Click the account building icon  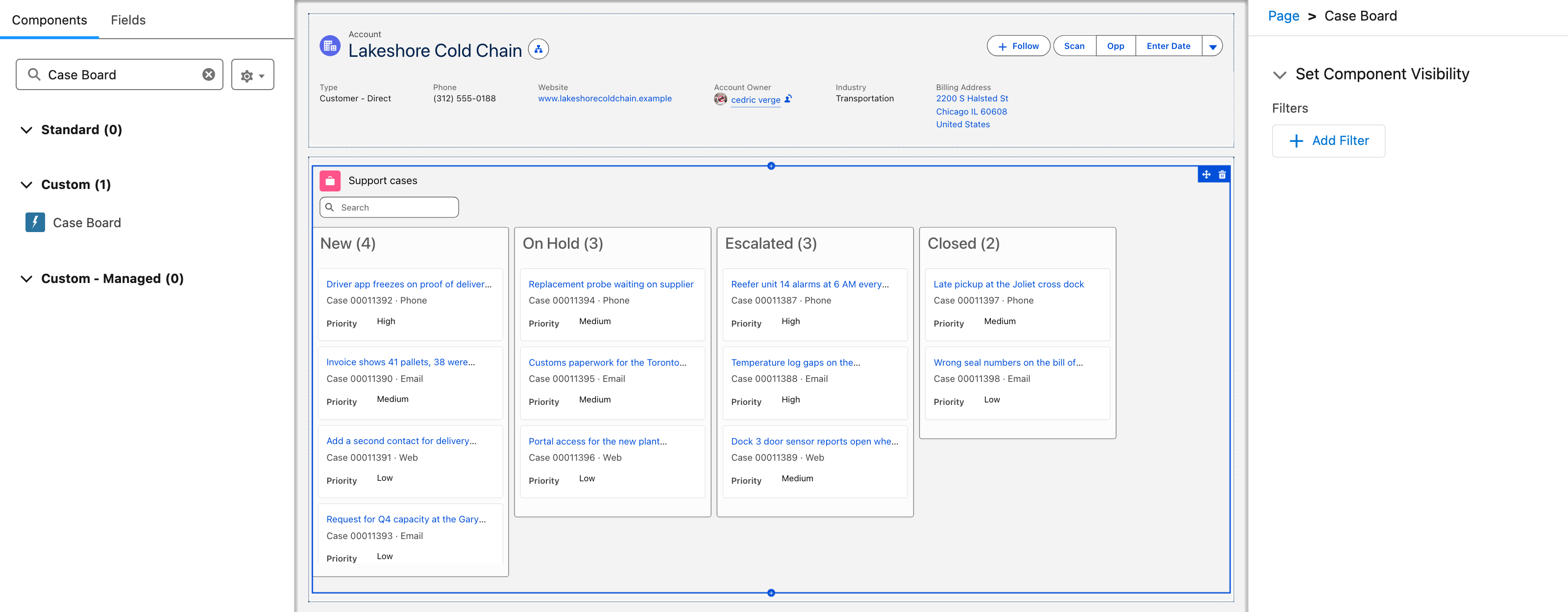(x=330, y=46)
